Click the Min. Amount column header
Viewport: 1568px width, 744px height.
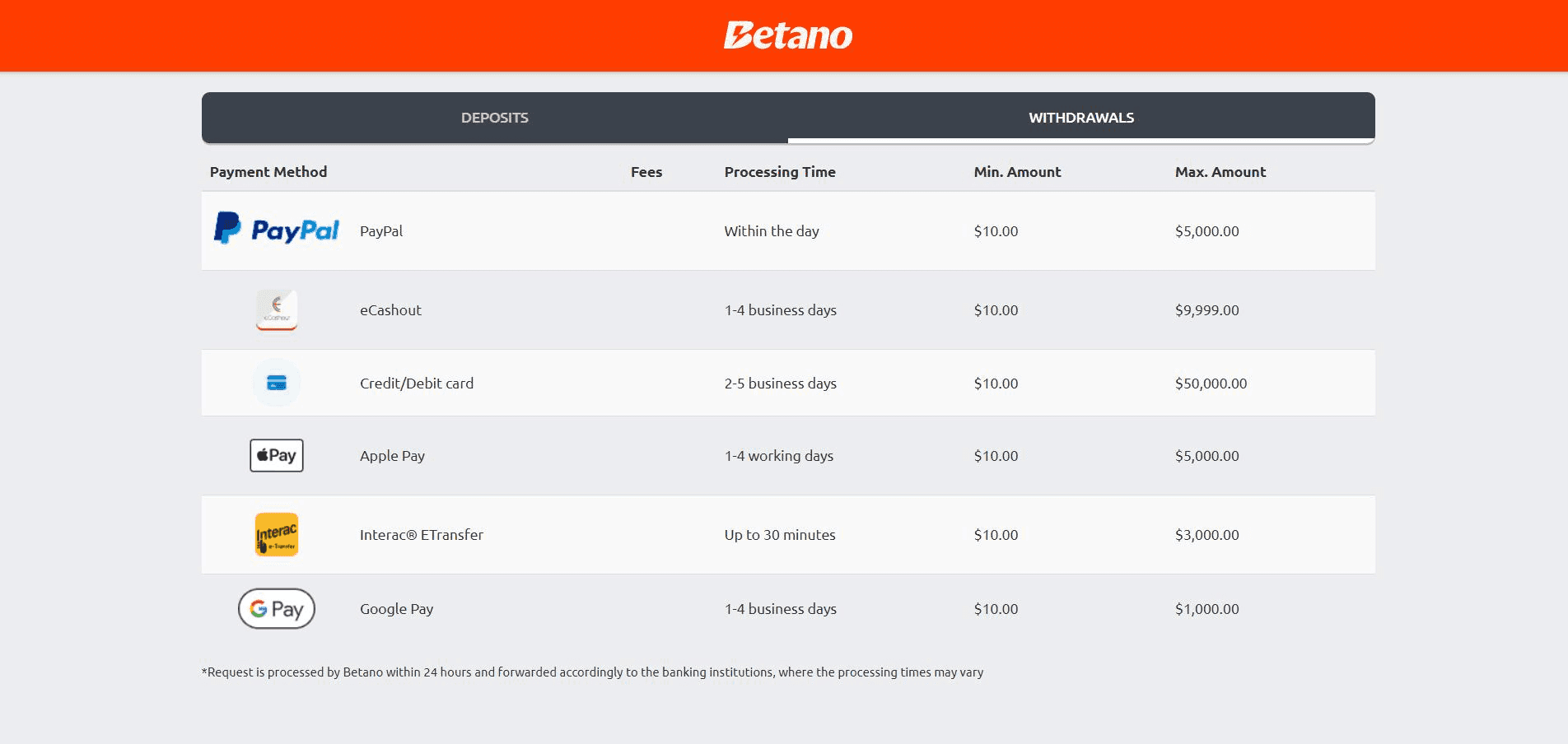pos(1017,172)
